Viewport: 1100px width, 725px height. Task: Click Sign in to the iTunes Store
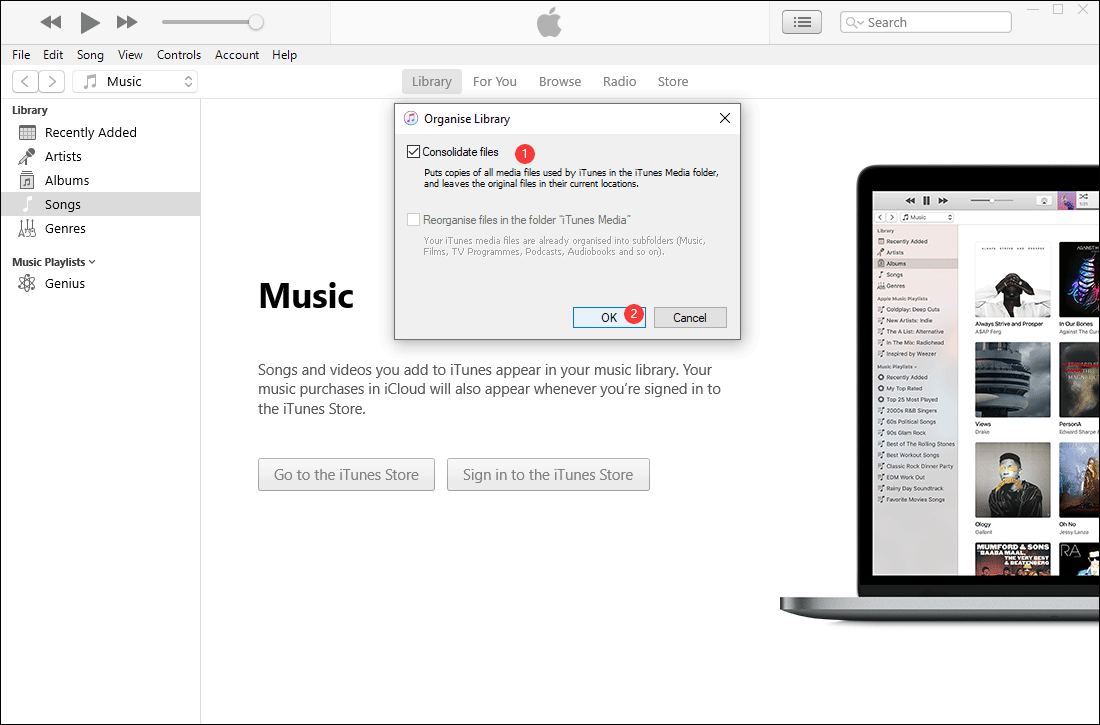point(548,474)
